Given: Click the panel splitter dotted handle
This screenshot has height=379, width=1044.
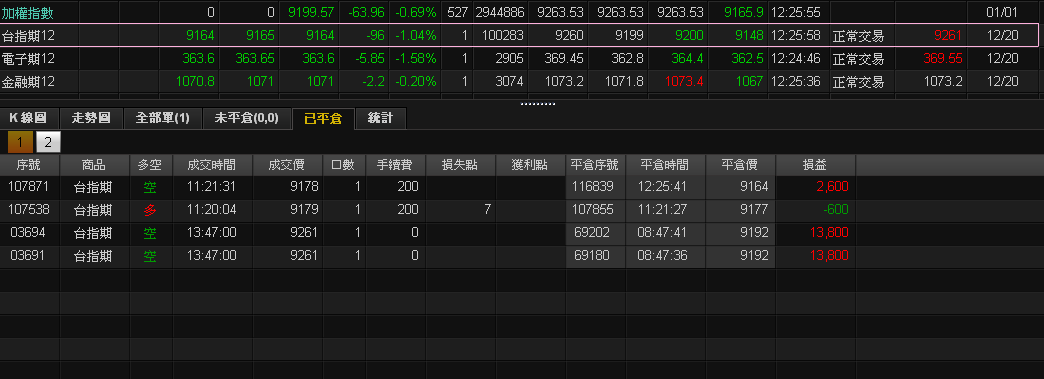Looking at the screenshot, I should click(x=538, y=104).
